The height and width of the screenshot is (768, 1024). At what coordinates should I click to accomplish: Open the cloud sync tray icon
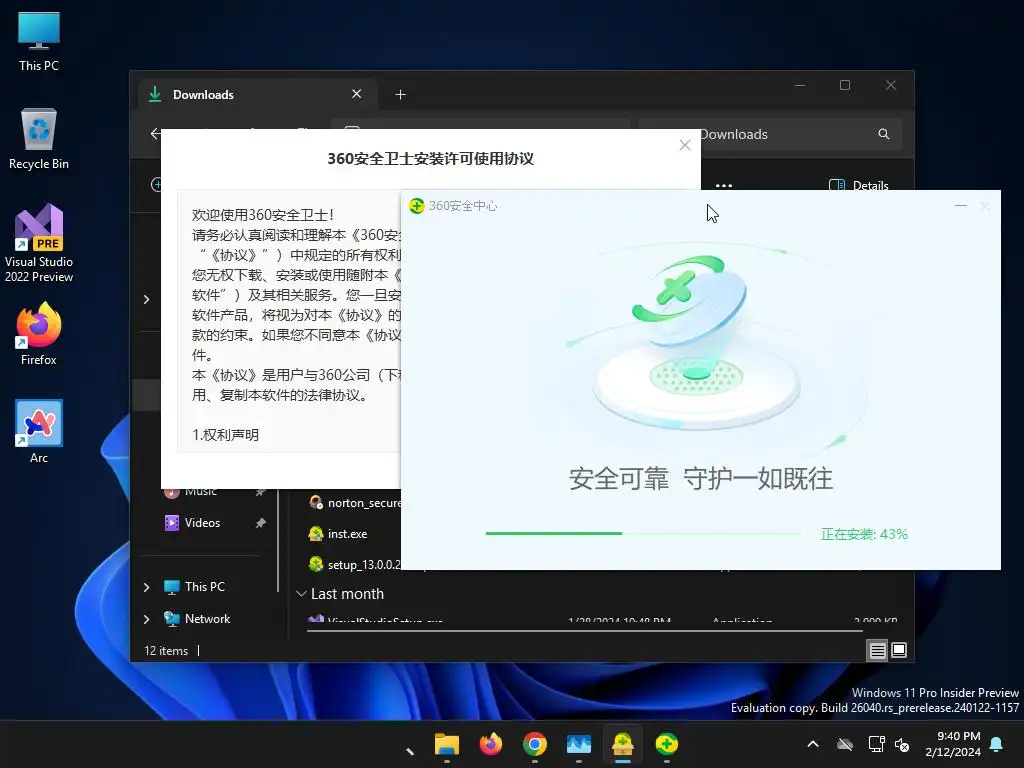click(x=845, y=744)
